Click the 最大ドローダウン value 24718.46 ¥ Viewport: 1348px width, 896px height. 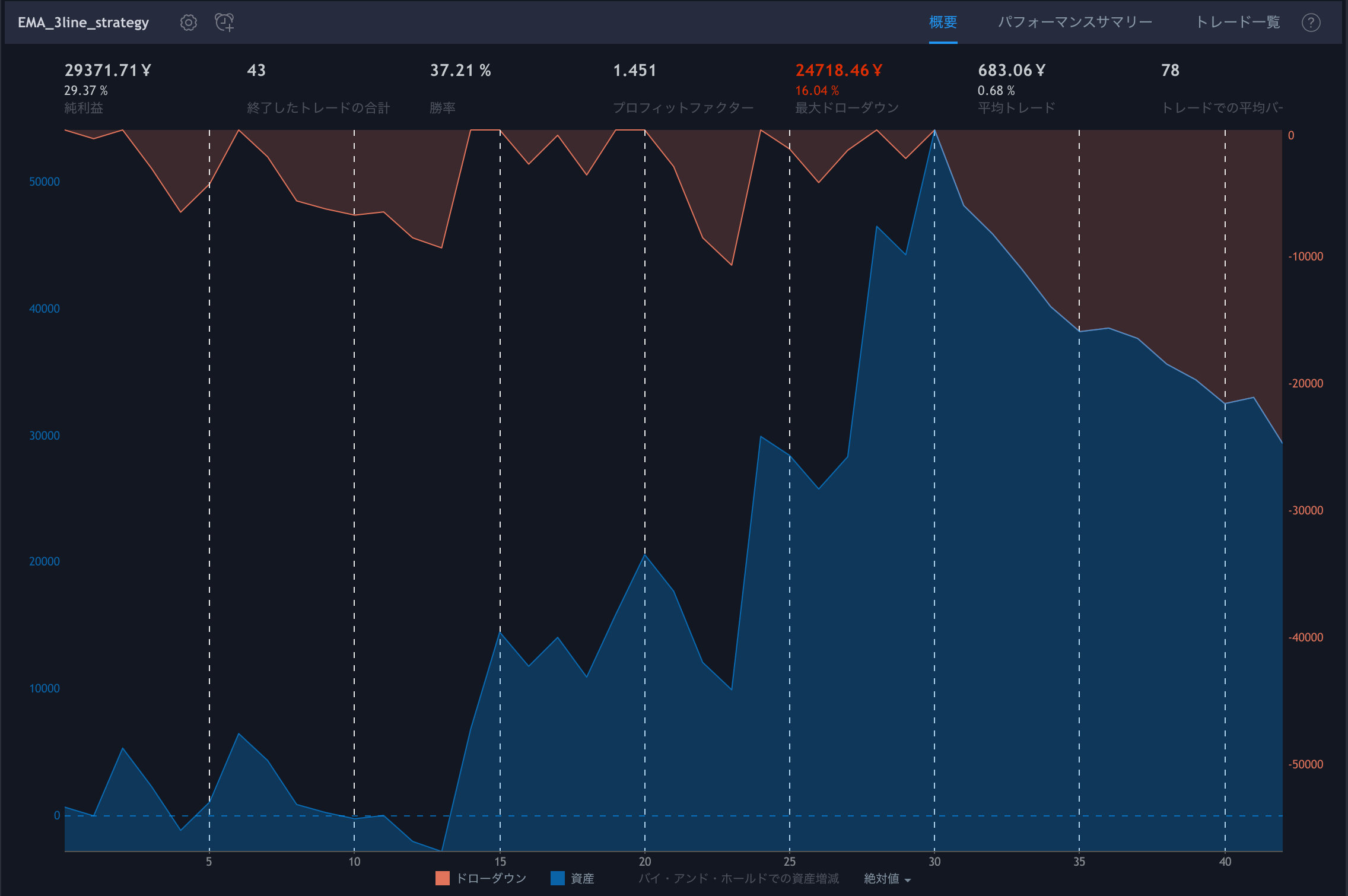[838, 71]
